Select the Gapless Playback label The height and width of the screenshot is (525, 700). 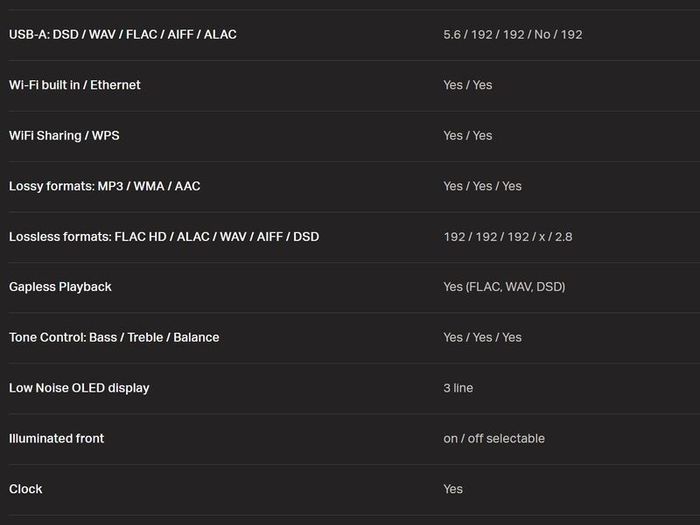pyautogui.click(x=60, y=287)
